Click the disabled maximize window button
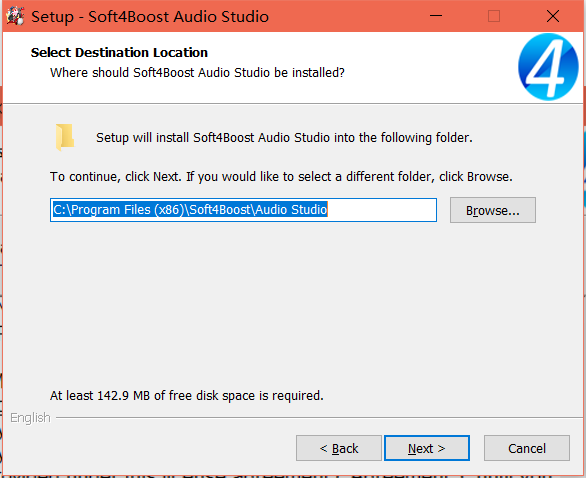Viewport: 586px width, 478px height. 494,16
